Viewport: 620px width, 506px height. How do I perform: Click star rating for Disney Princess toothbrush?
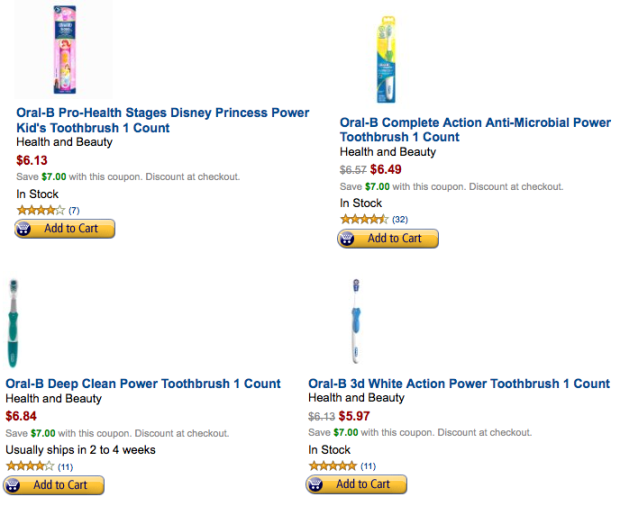[x=41, y=210]
